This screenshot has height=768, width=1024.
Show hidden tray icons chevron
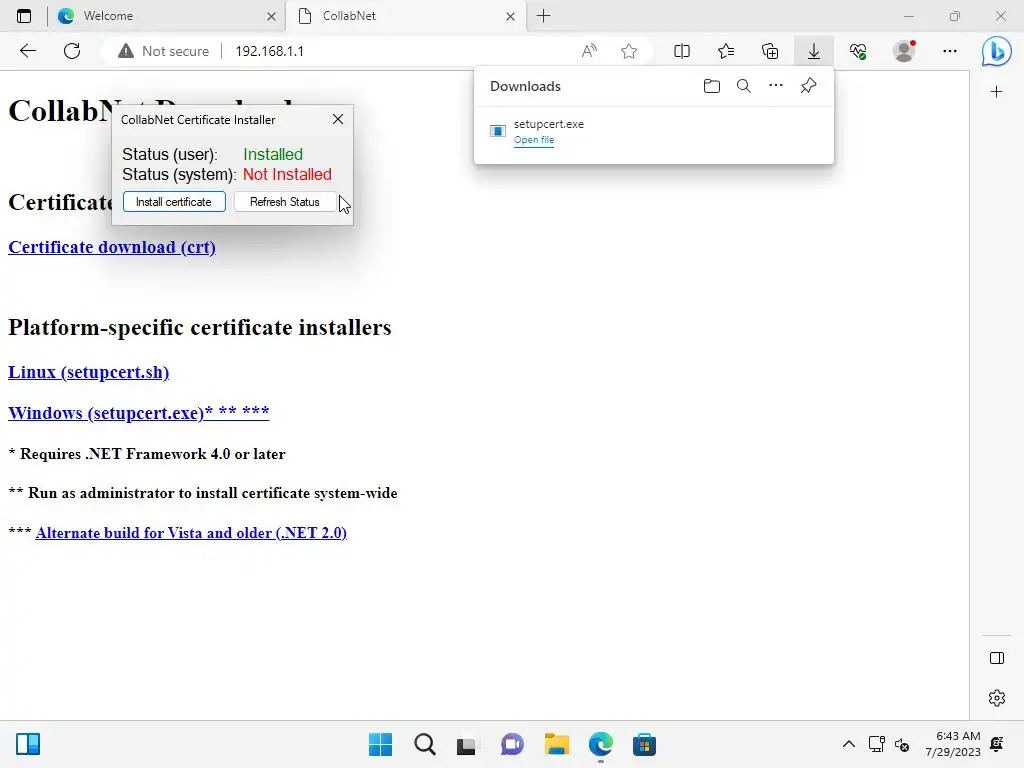coord(848,744)
